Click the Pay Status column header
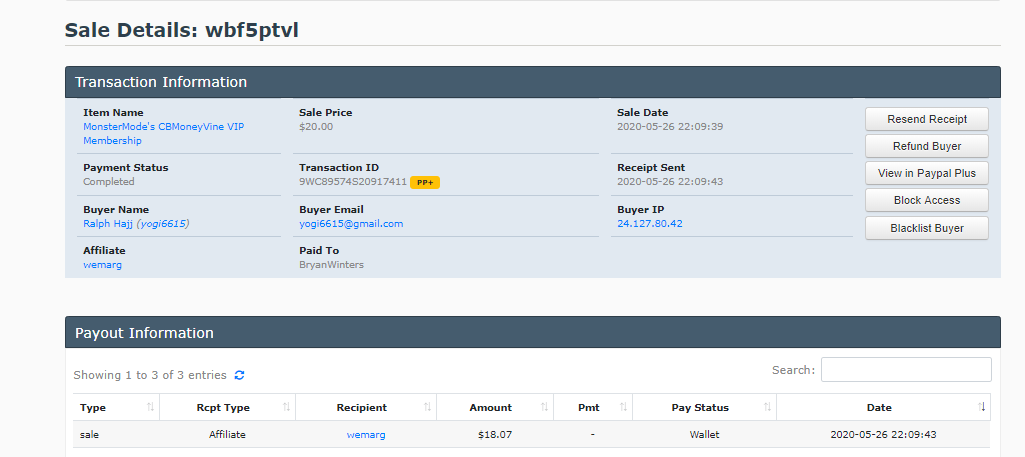The height and width of the screenshot is (457, 1025). click(705, 407)
